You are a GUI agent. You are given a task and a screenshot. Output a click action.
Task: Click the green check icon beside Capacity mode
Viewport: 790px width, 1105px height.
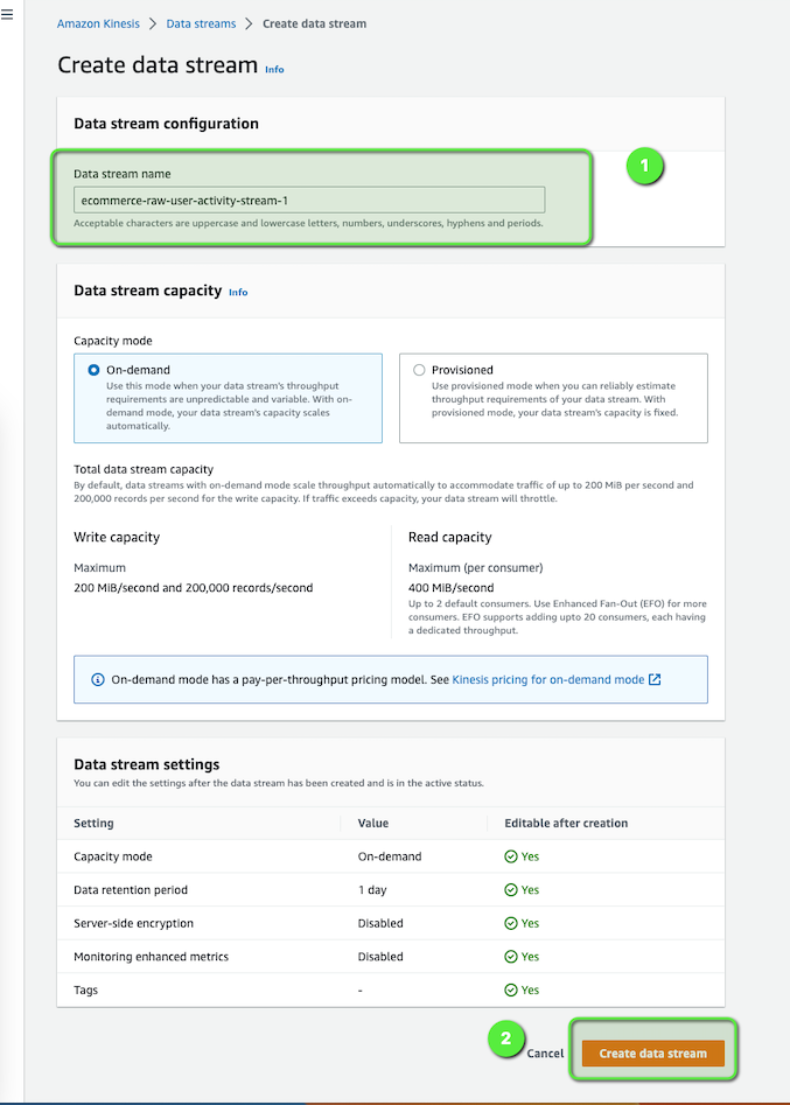point(512,856)
